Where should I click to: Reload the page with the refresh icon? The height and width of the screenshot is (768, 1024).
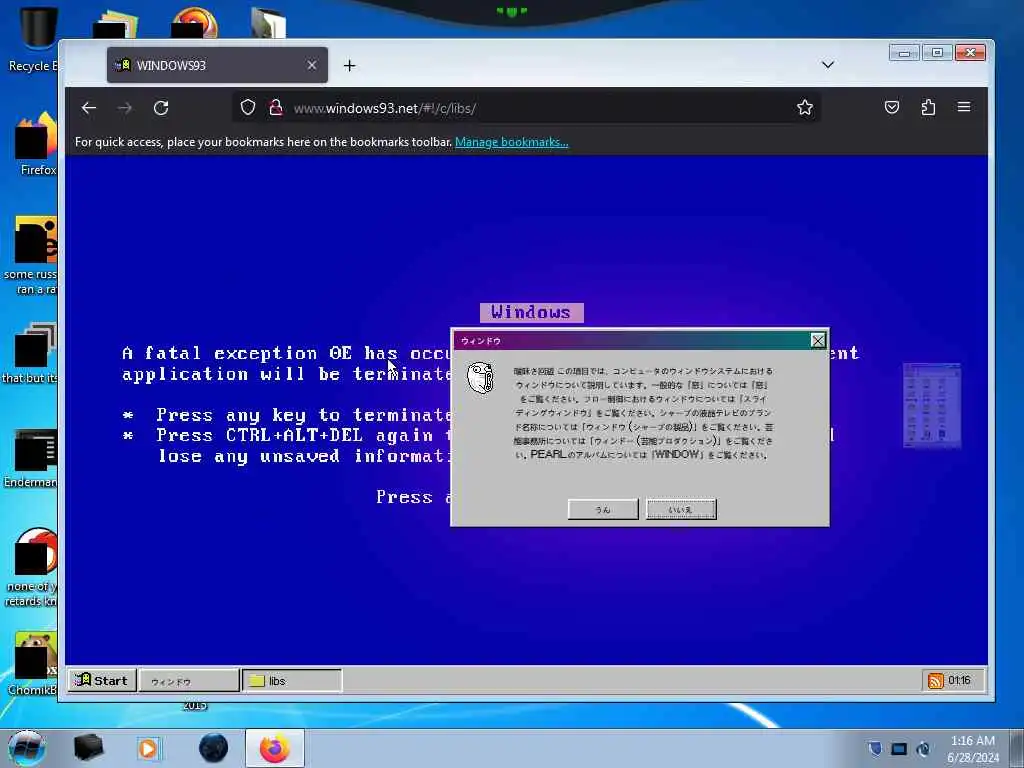click(161, 108)
